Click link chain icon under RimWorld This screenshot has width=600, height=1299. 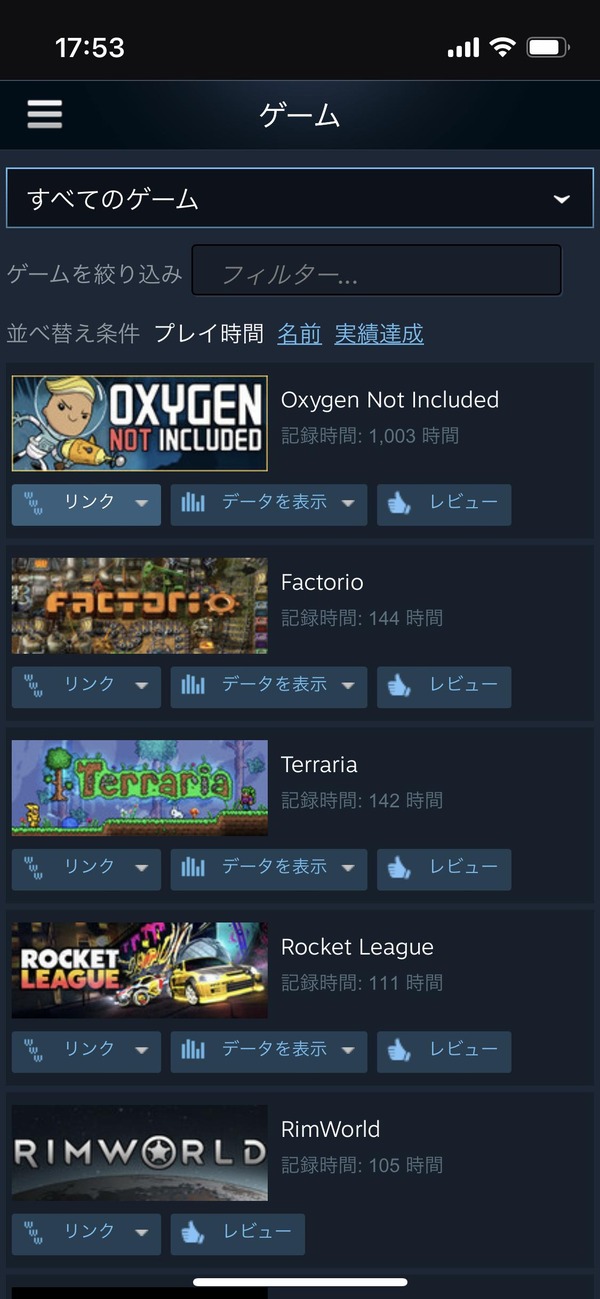pos(34,1233)
